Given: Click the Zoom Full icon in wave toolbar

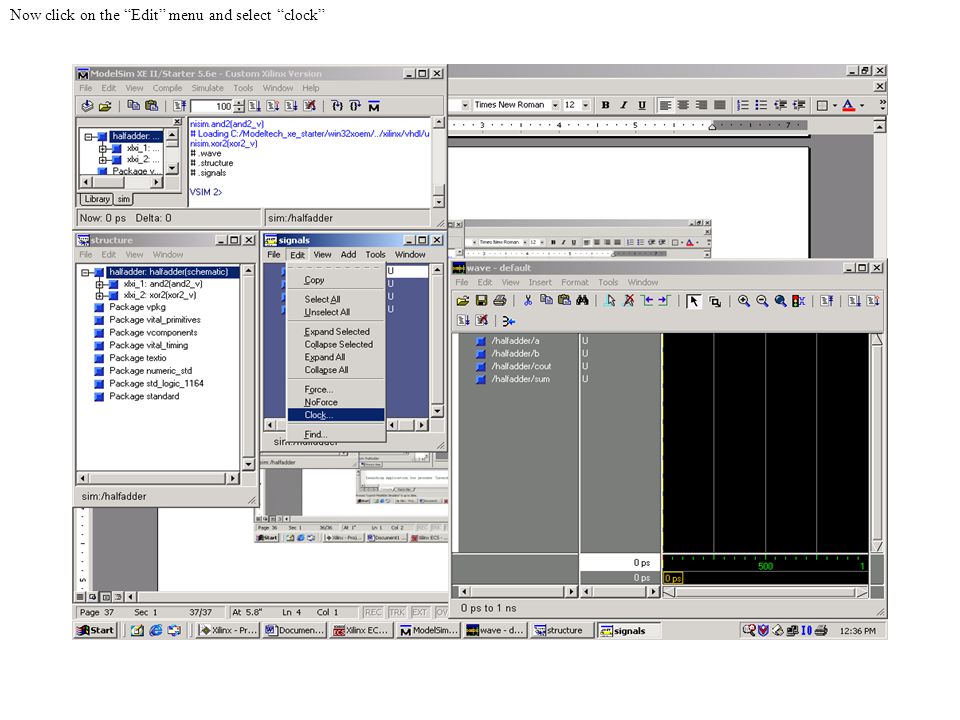Looking at the screenshot, I should (x=780, y=301).
